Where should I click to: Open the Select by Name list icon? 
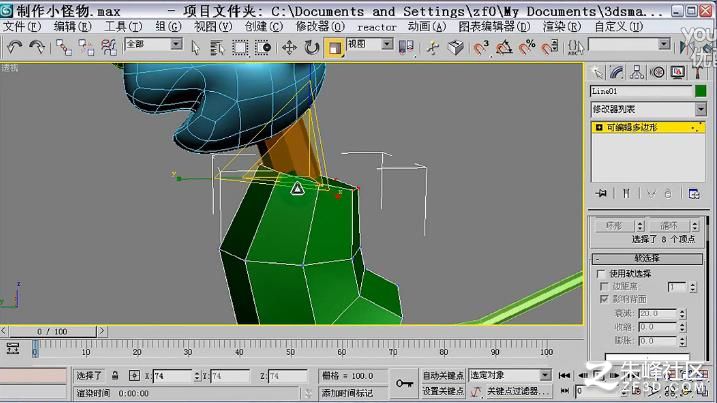[217, 48]
